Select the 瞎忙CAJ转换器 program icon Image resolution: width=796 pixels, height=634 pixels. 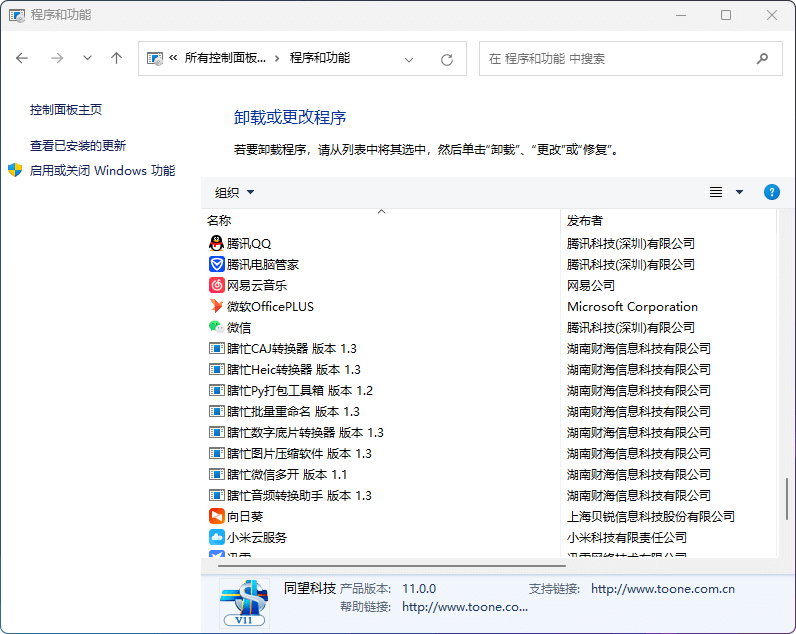pos(216,348)
